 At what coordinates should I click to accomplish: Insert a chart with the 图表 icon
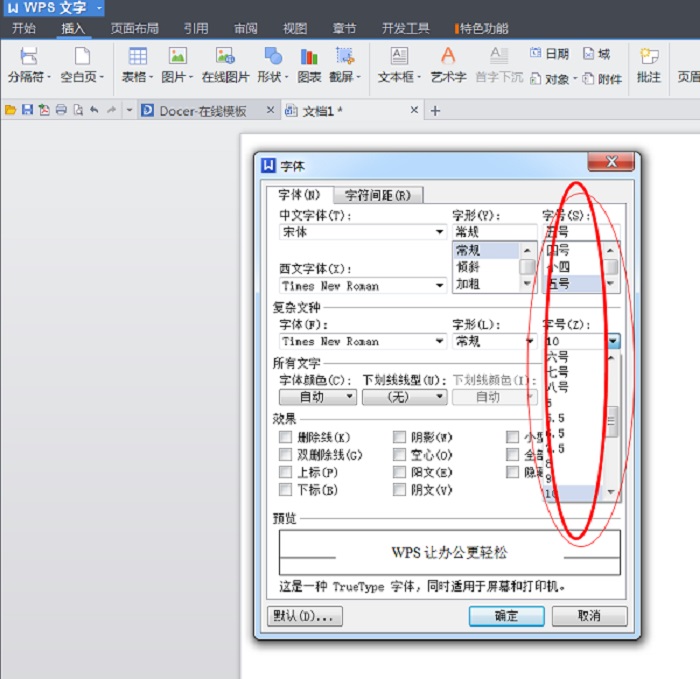tap(309, 58)
